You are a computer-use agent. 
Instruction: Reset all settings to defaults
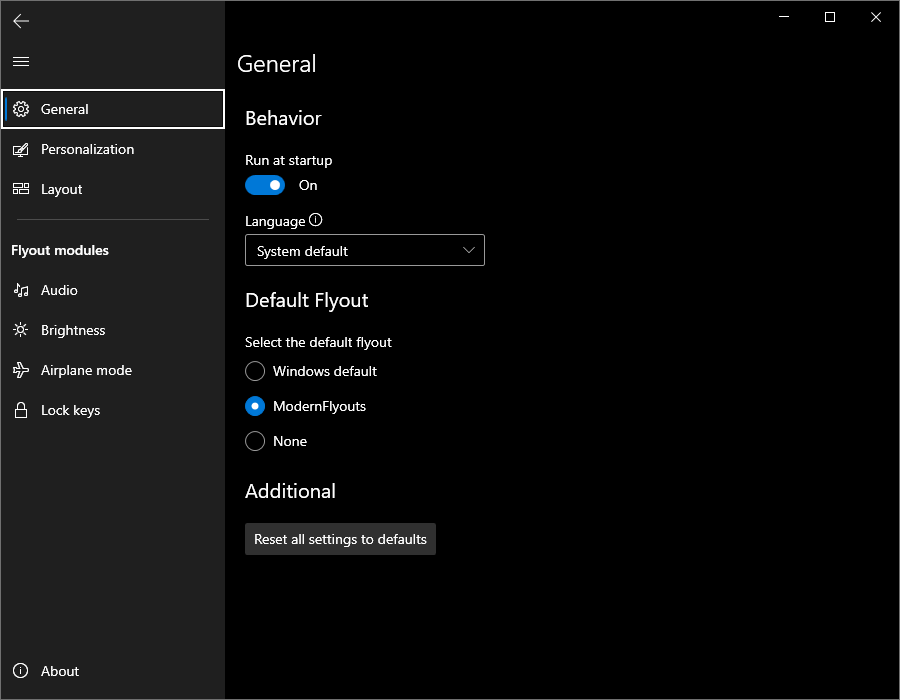tap(340, 539)
